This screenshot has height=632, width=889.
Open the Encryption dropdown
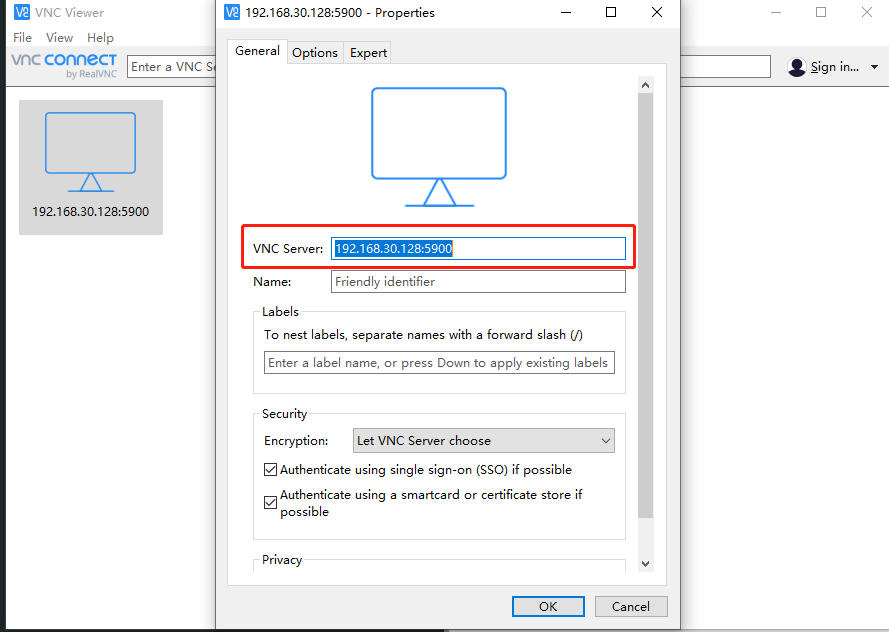(484, 441)
